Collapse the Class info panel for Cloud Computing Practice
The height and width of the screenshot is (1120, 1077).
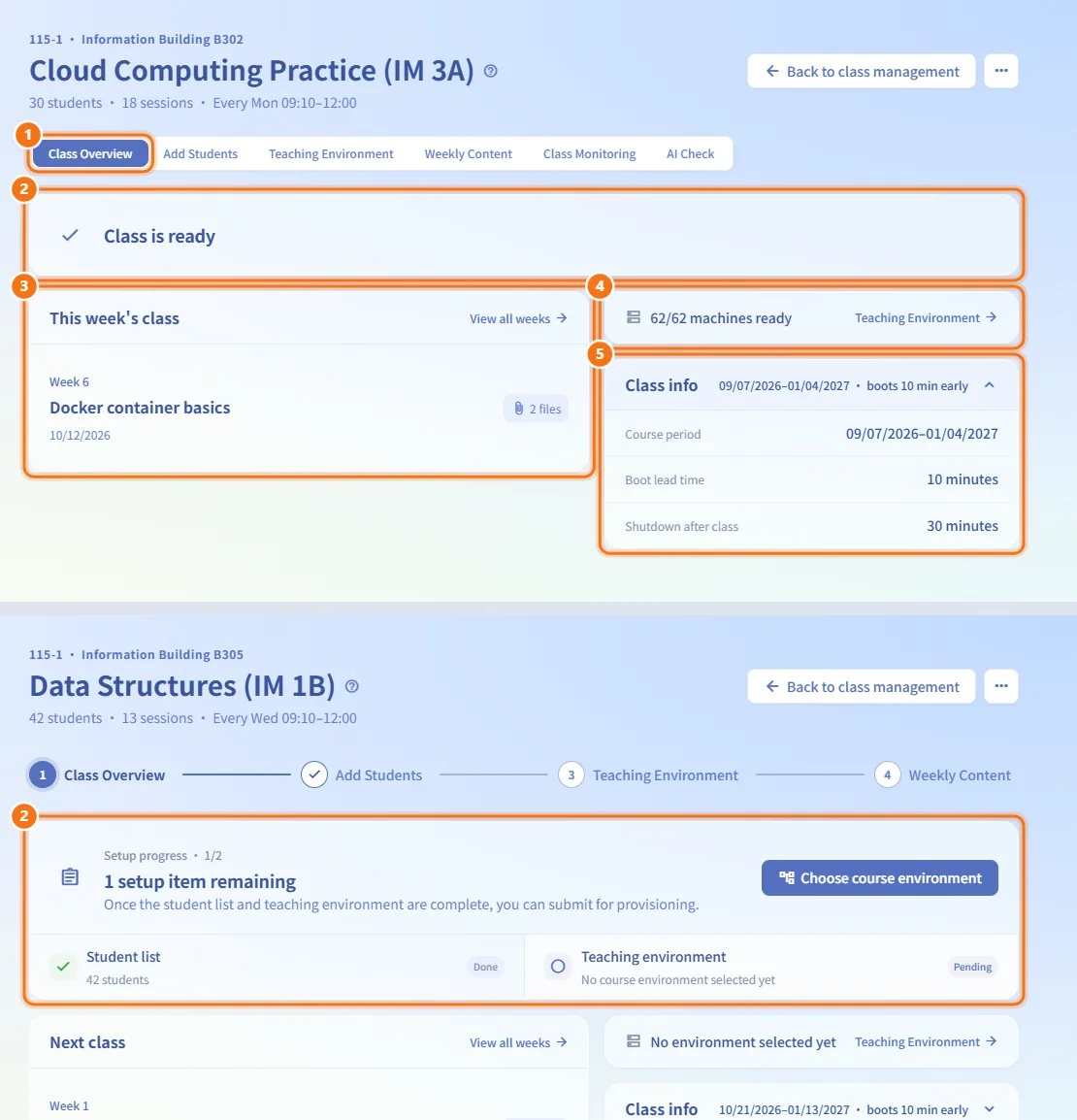pos(989,385)
